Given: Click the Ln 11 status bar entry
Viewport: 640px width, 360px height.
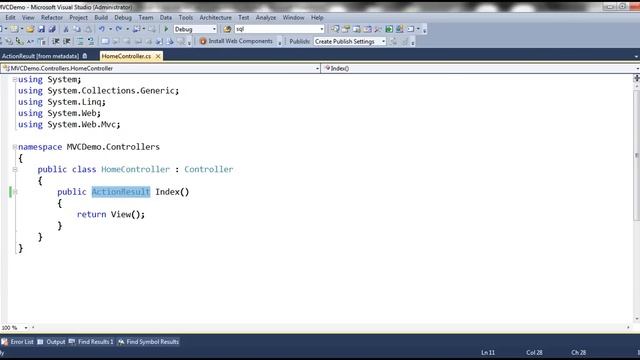Looking at the screenshot, I should point(488,353).
